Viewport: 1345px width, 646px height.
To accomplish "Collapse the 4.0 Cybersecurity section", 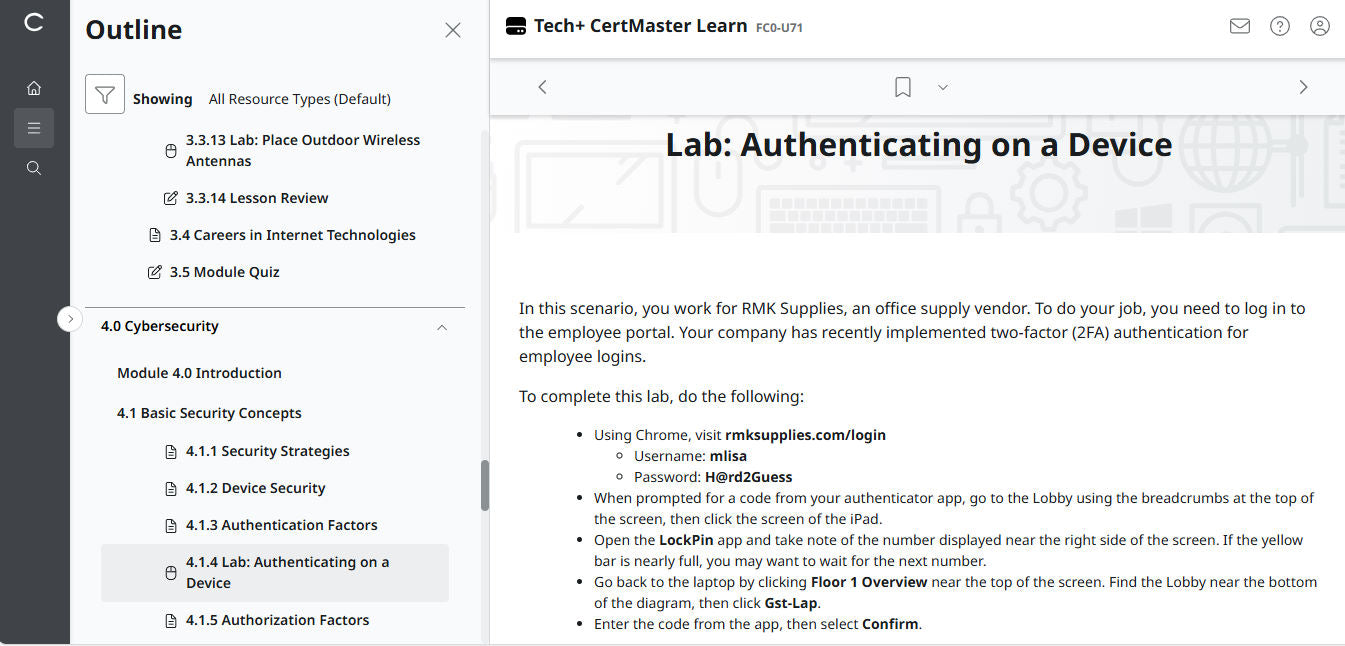I will click(x=441, y=327).
